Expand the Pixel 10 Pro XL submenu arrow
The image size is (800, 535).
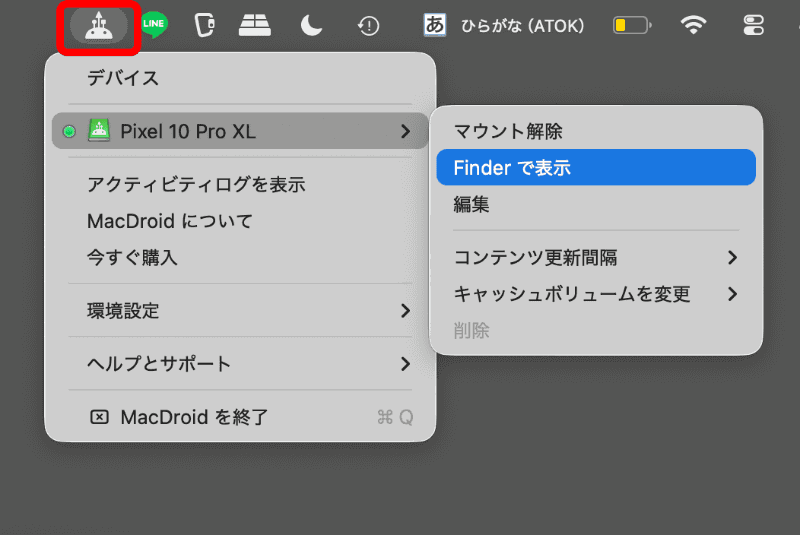coord(406,132)
